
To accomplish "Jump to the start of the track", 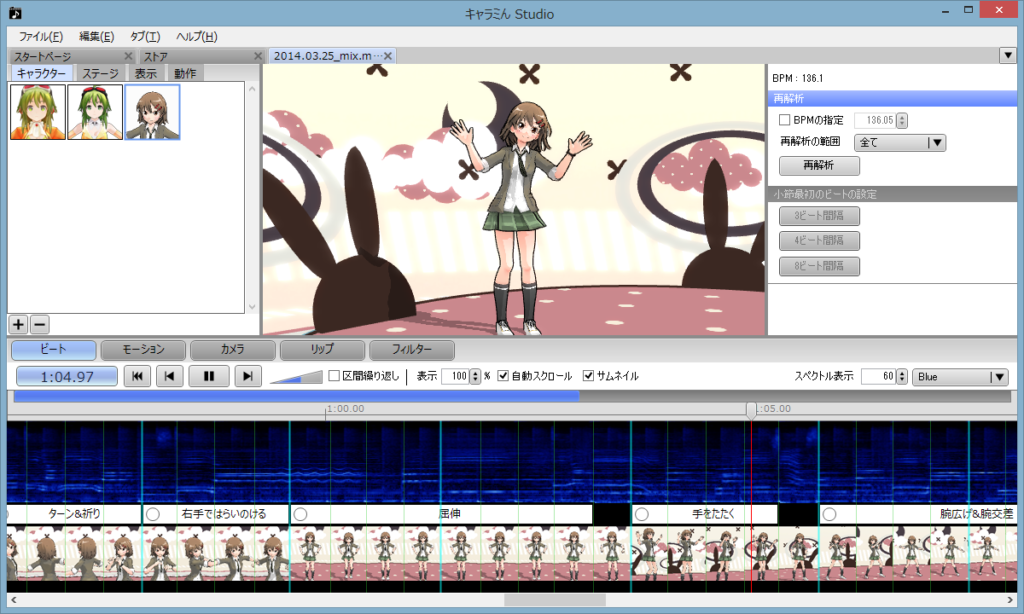I will [x=136, y=376].
